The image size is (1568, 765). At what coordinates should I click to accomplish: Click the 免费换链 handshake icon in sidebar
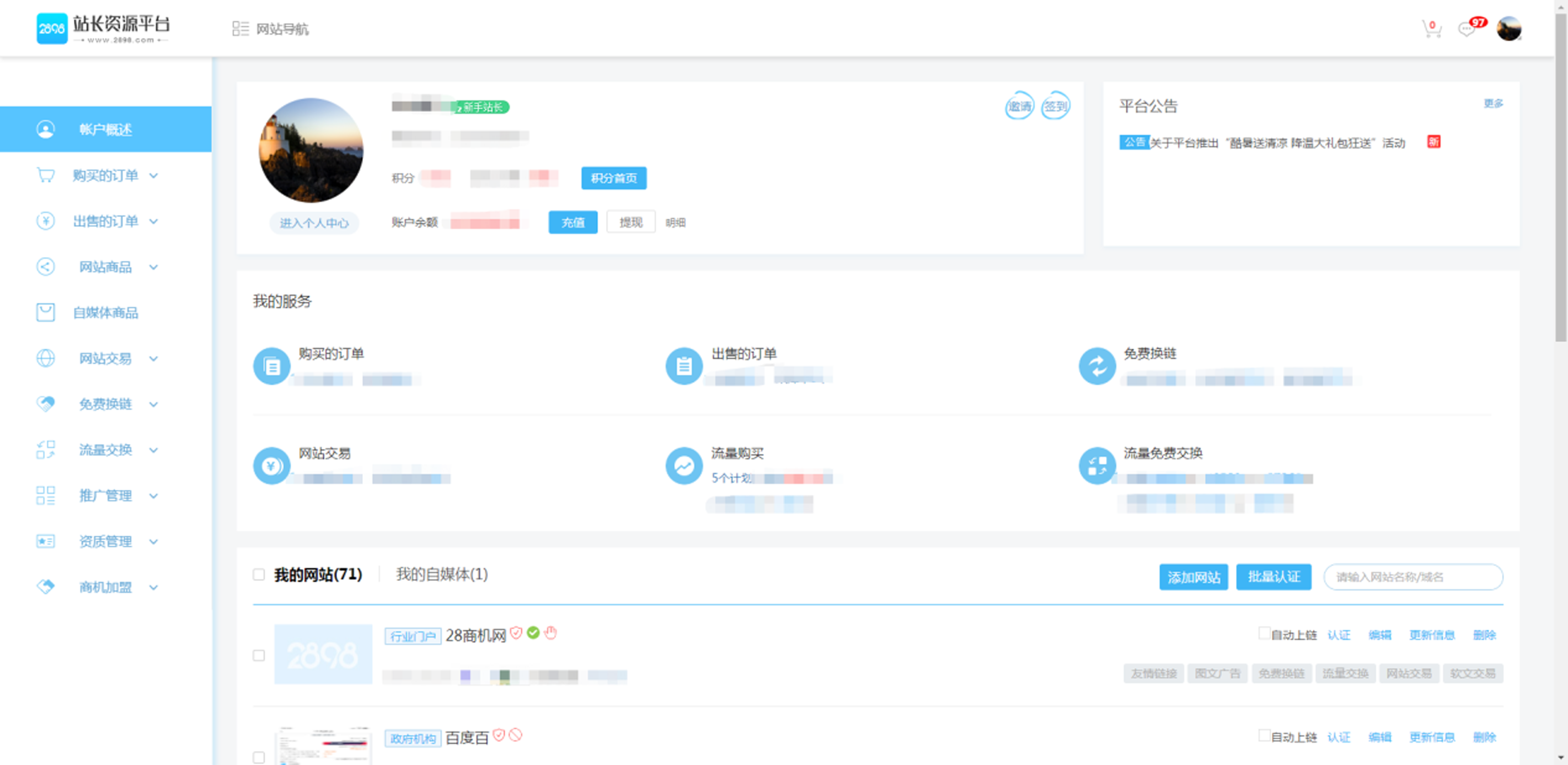(x=46, y=404)
